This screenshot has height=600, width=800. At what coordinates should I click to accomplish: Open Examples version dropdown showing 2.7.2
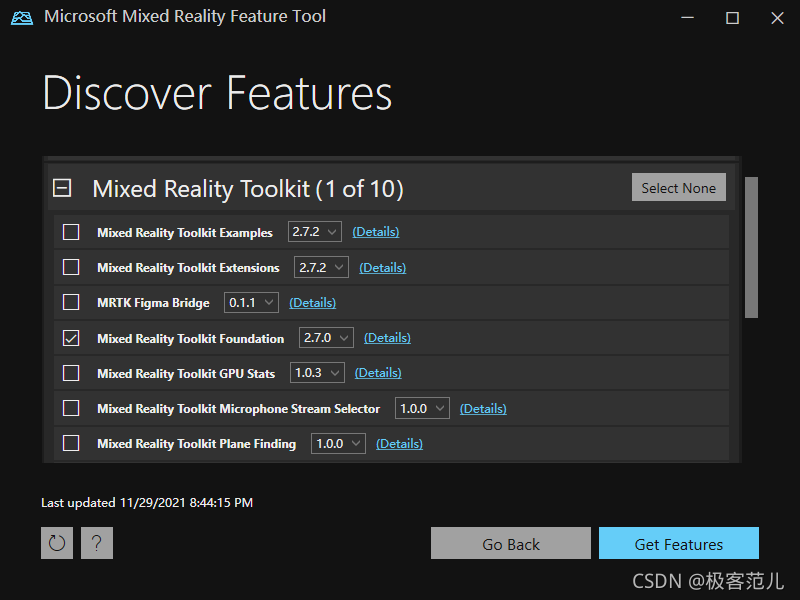[315, 232]
